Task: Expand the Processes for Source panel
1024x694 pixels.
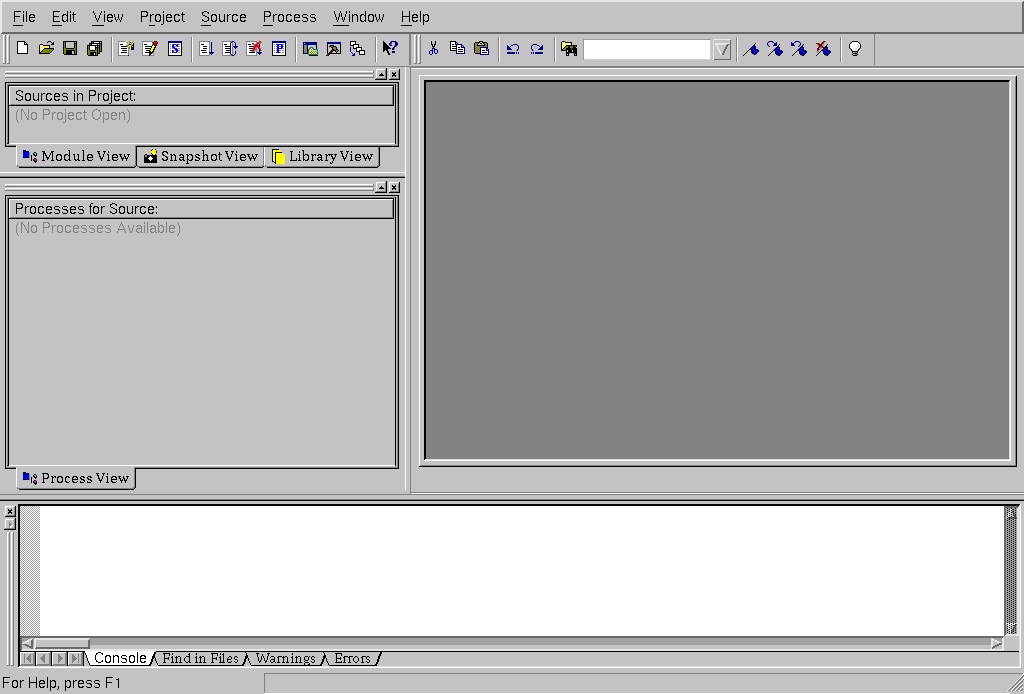Action: tap(381, 187)
